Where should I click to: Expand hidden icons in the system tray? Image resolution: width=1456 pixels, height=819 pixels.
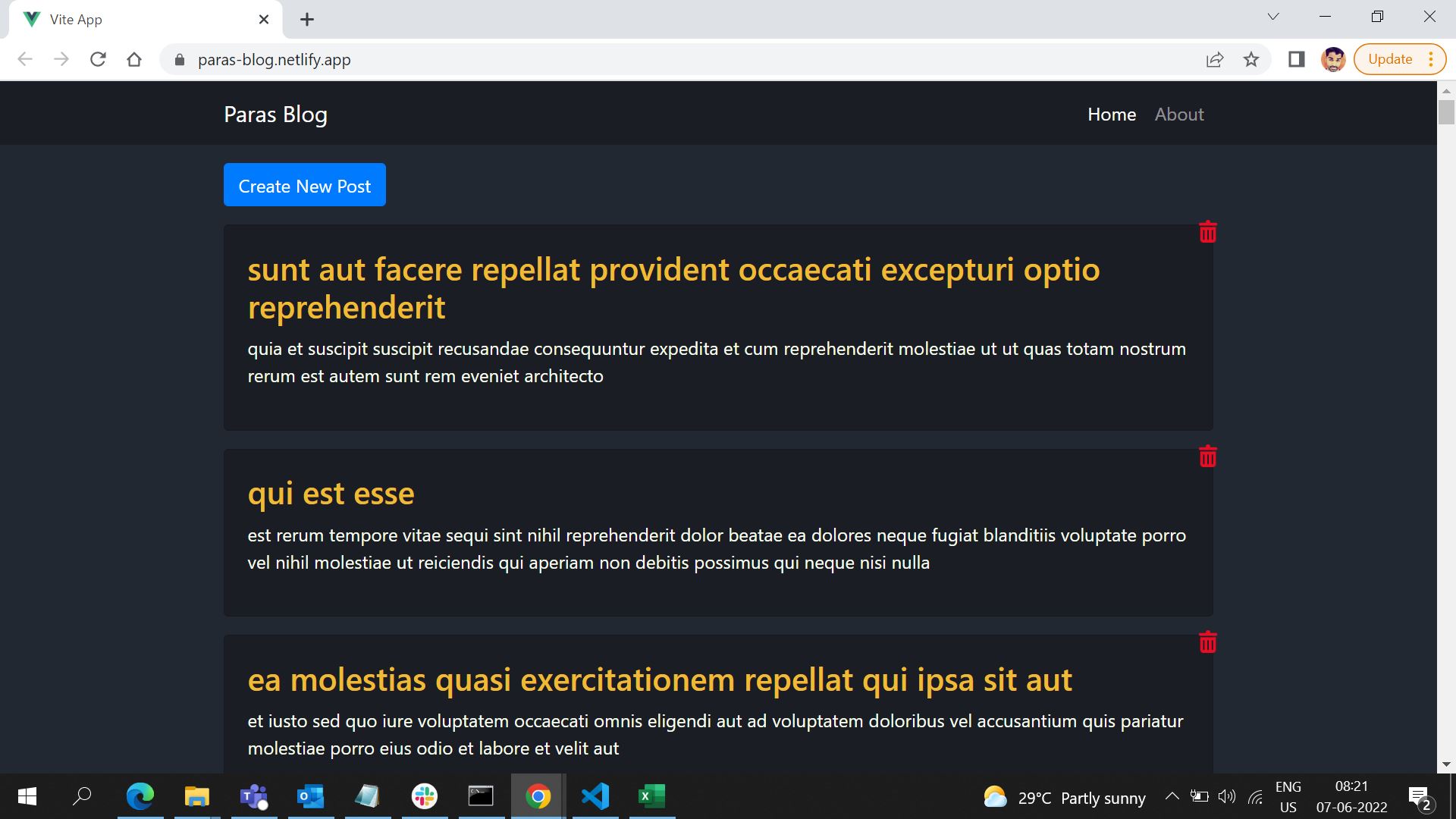coord(1172,796)
